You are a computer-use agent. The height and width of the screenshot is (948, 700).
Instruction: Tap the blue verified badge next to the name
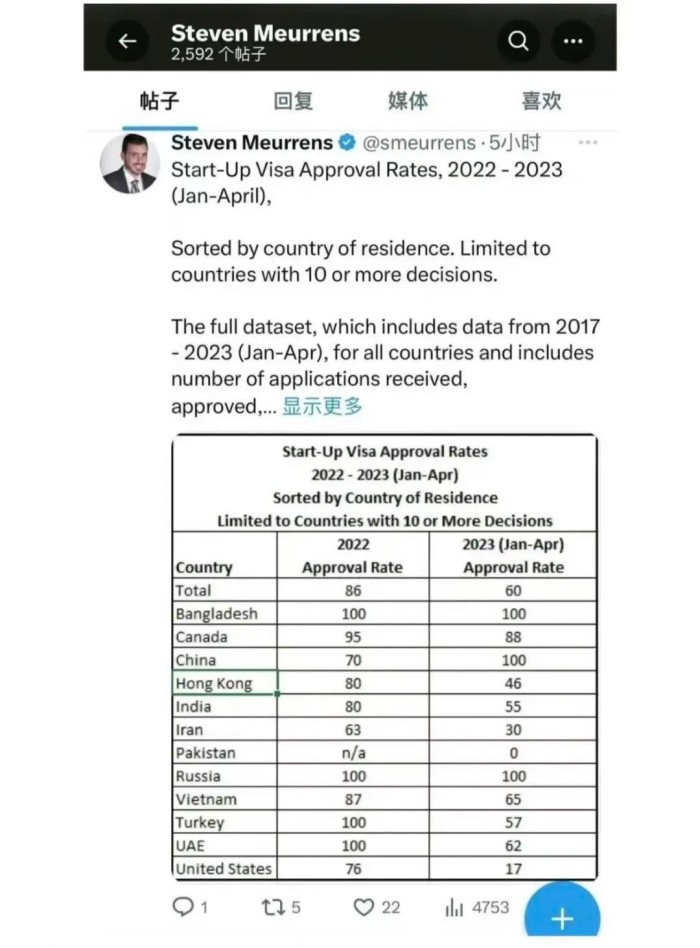(345, 142)
